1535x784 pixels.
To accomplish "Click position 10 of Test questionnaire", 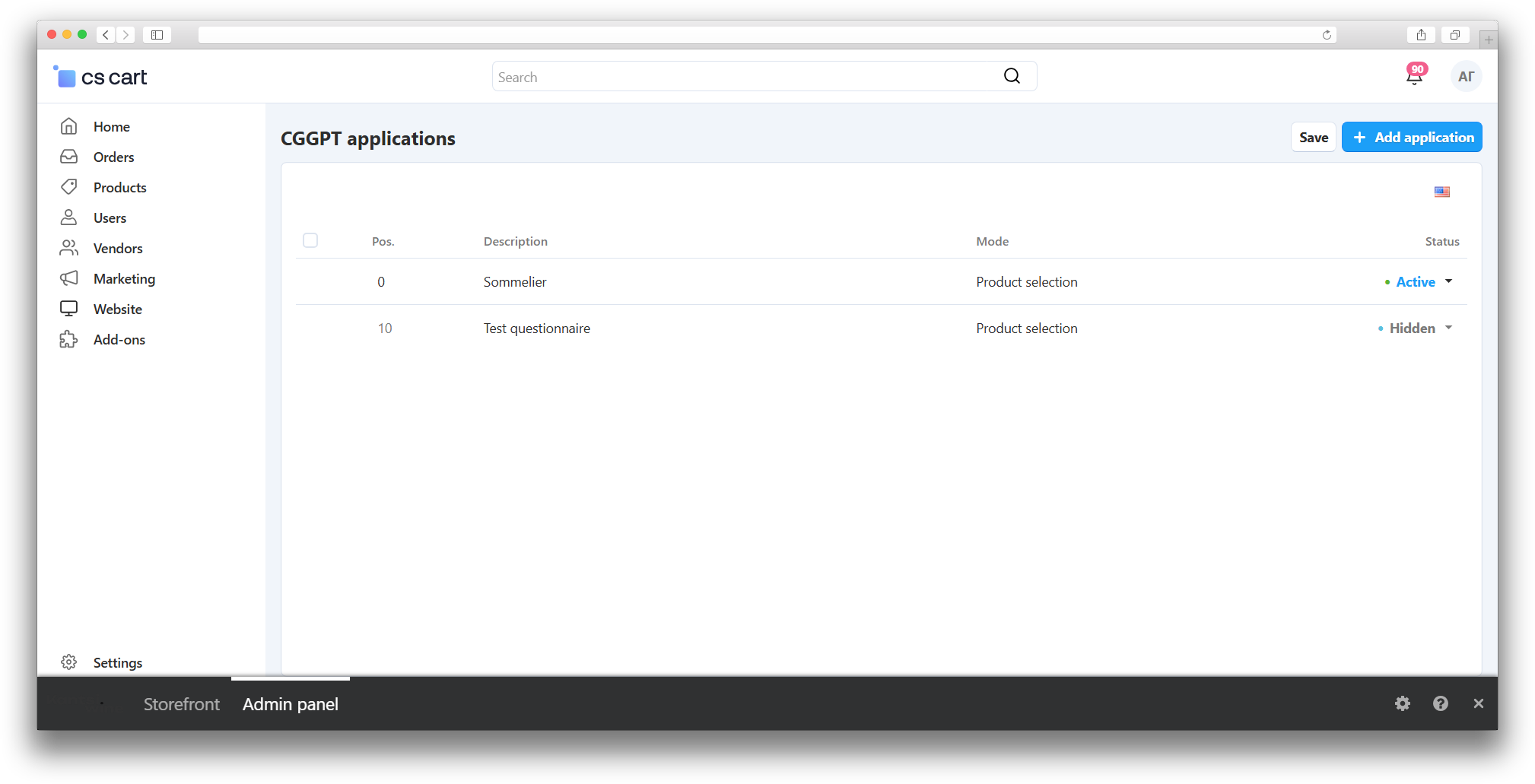I will 385,328.
